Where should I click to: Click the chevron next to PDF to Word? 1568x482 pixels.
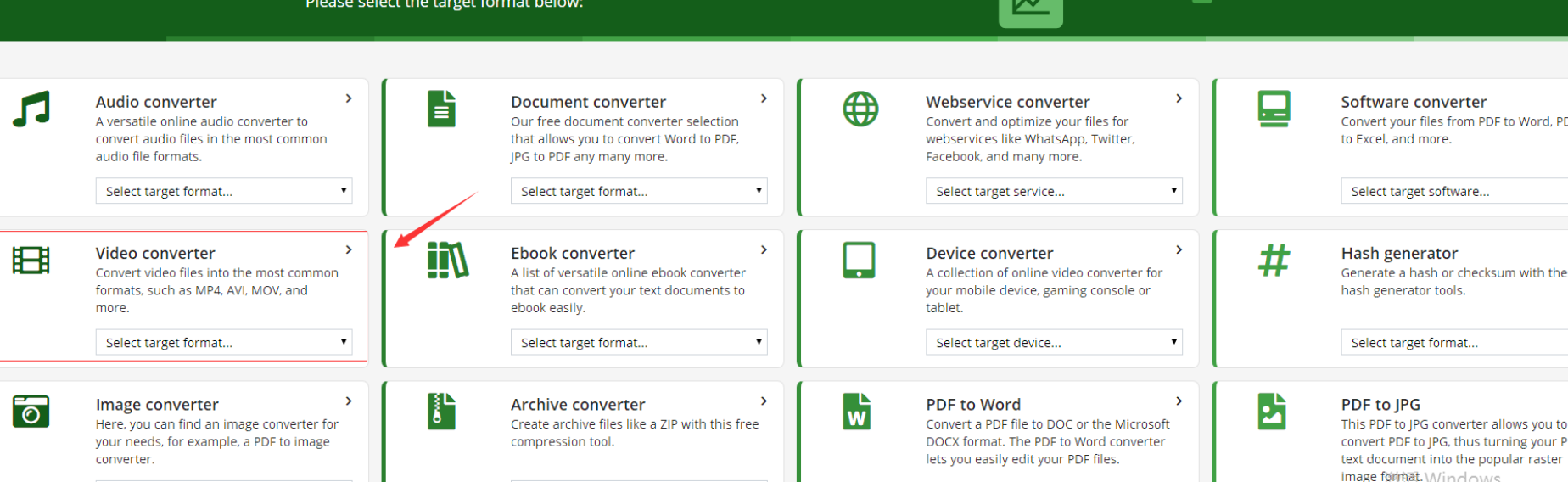(x=1179, y=401)
